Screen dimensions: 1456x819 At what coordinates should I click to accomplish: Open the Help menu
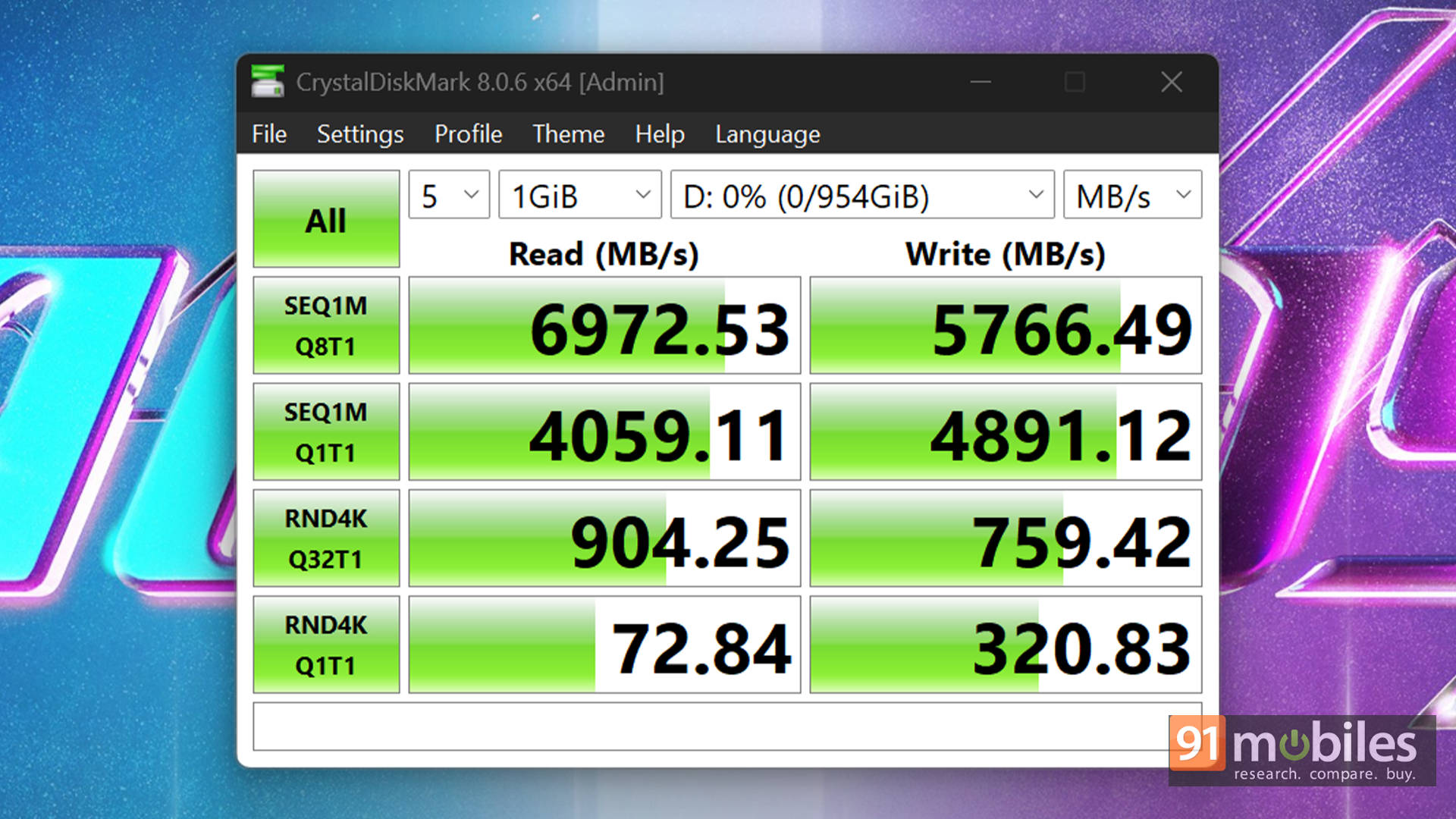660,134
